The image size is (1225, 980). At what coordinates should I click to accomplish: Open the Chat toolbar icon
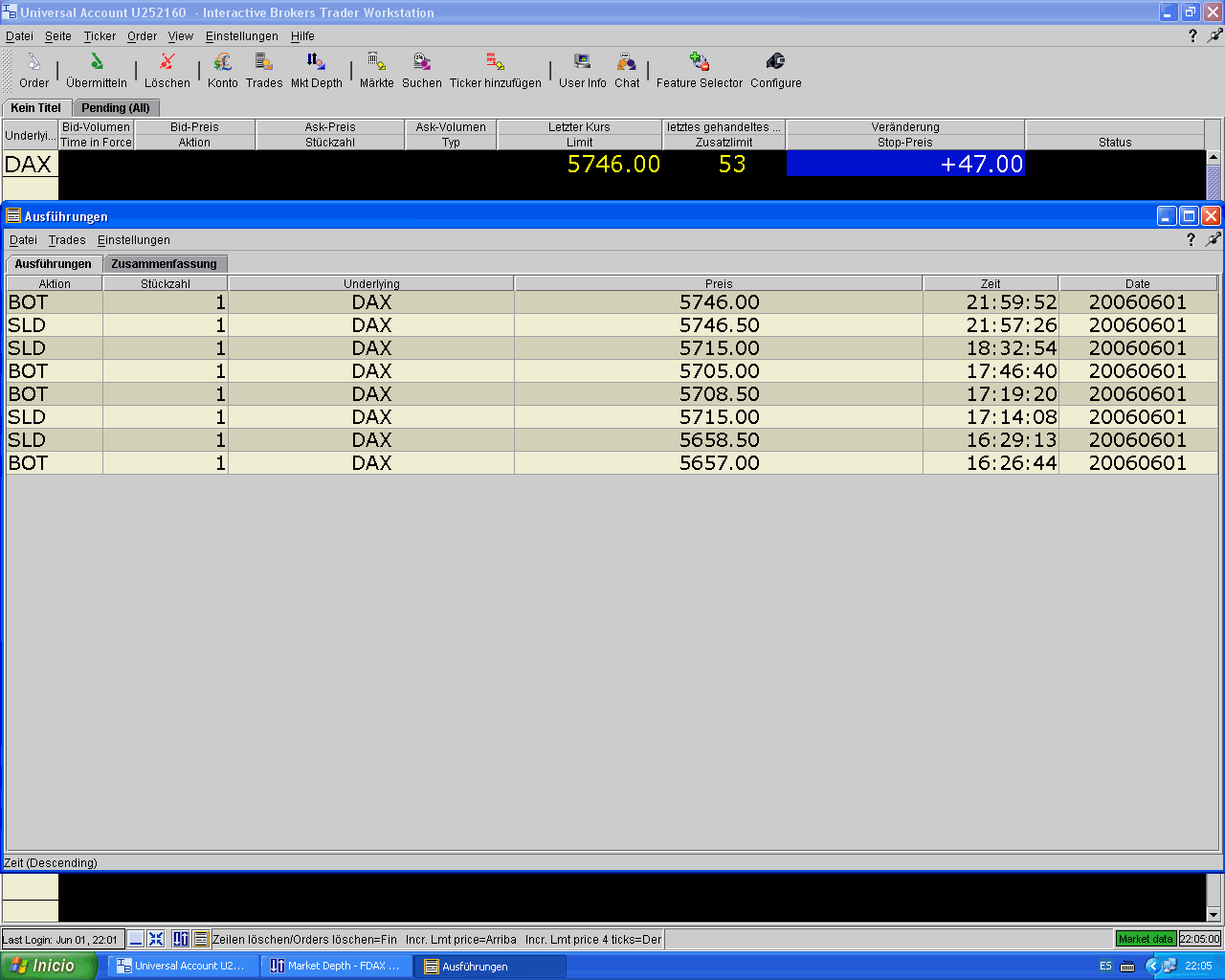[627, 72]
